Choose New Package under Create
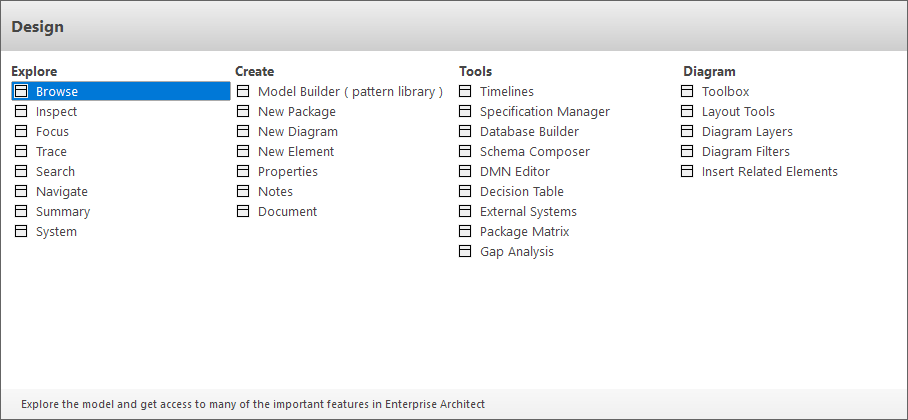The height and width of the screenshot is (420, 908). (296, 111)
